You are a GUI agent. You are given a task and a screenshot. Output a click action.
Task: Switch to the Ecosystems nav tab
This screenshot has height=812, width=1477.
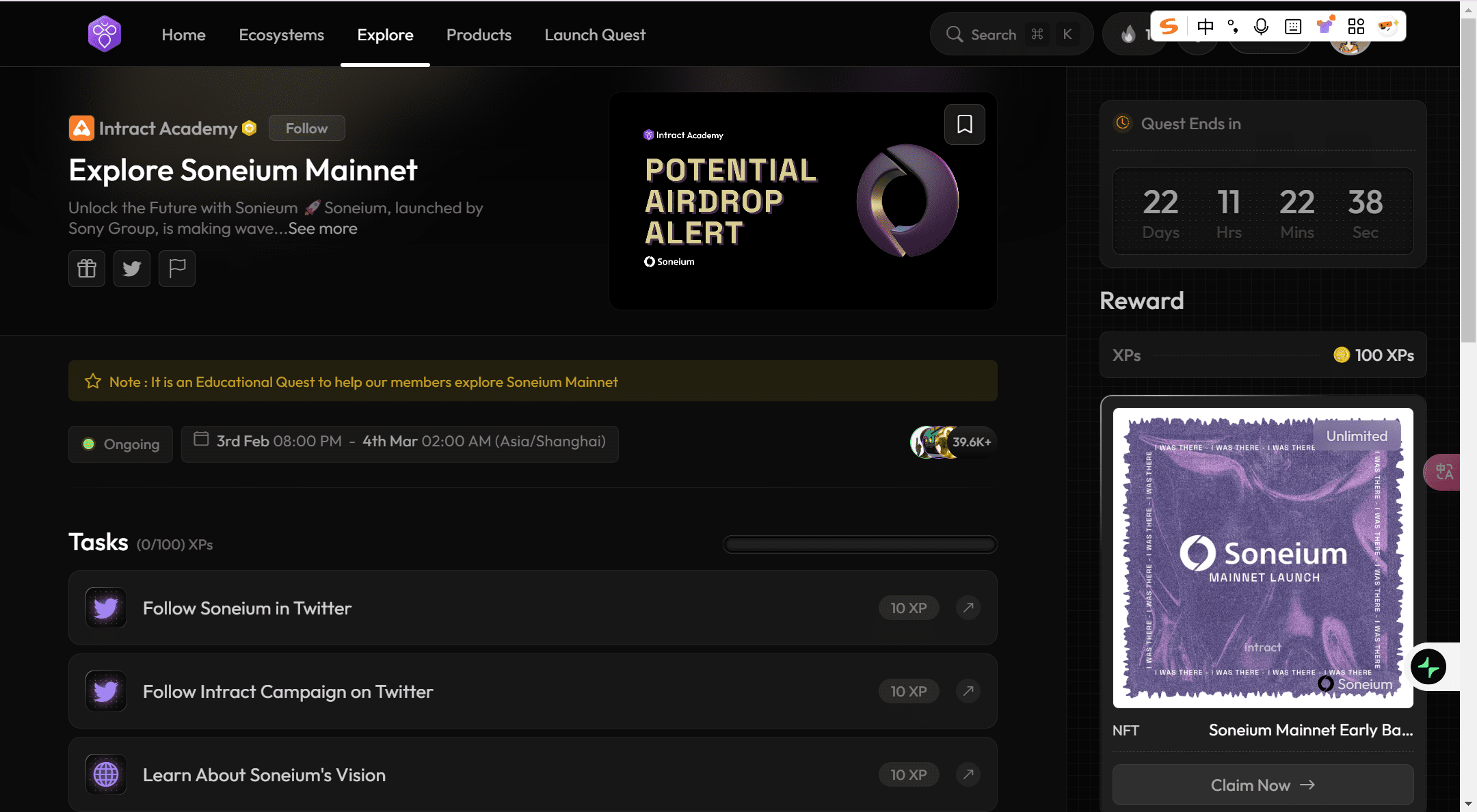click(x=281, y=35)
